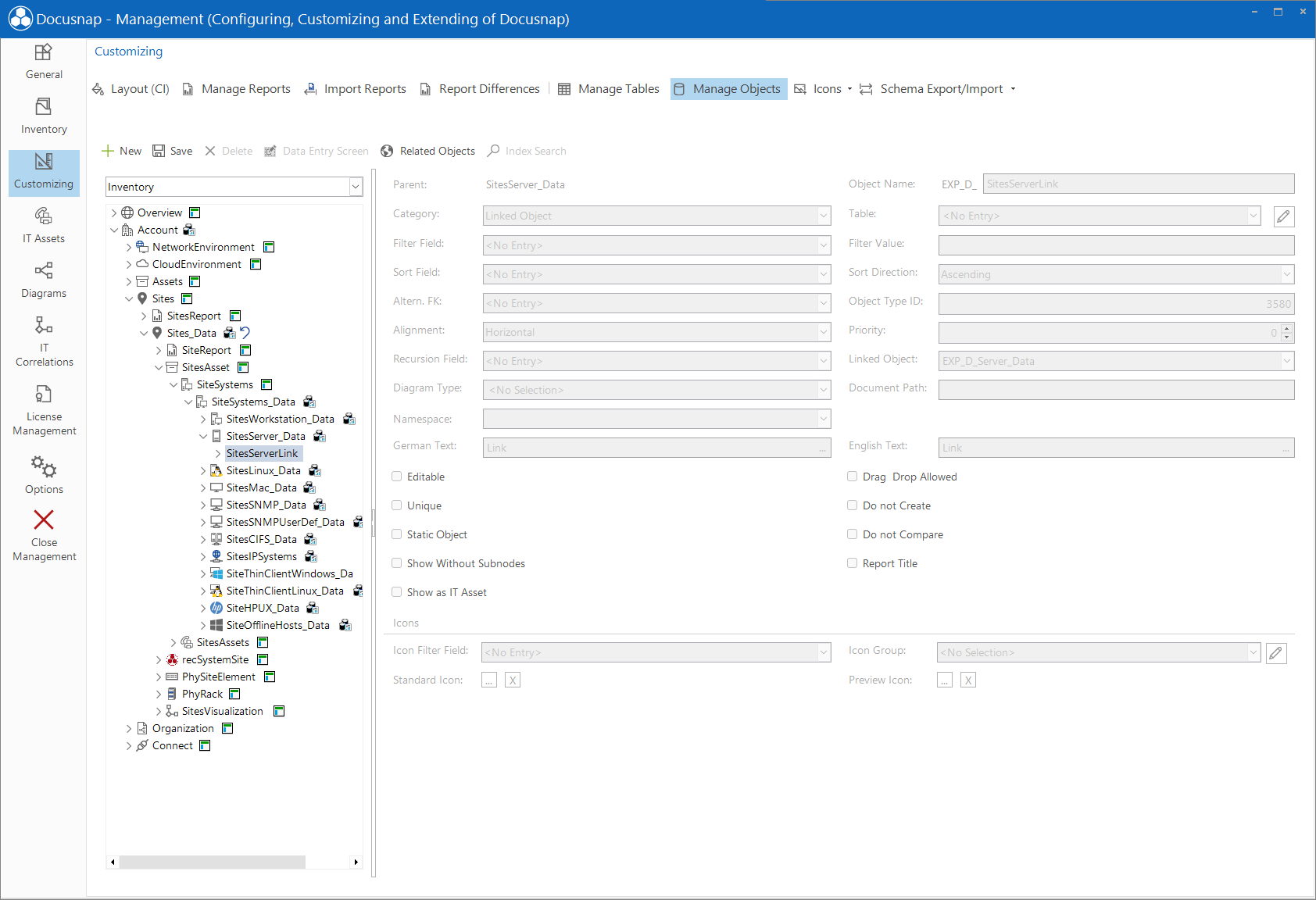Increase the Priority stepper value
The image size is (1316, 900).
point(1287,328)
